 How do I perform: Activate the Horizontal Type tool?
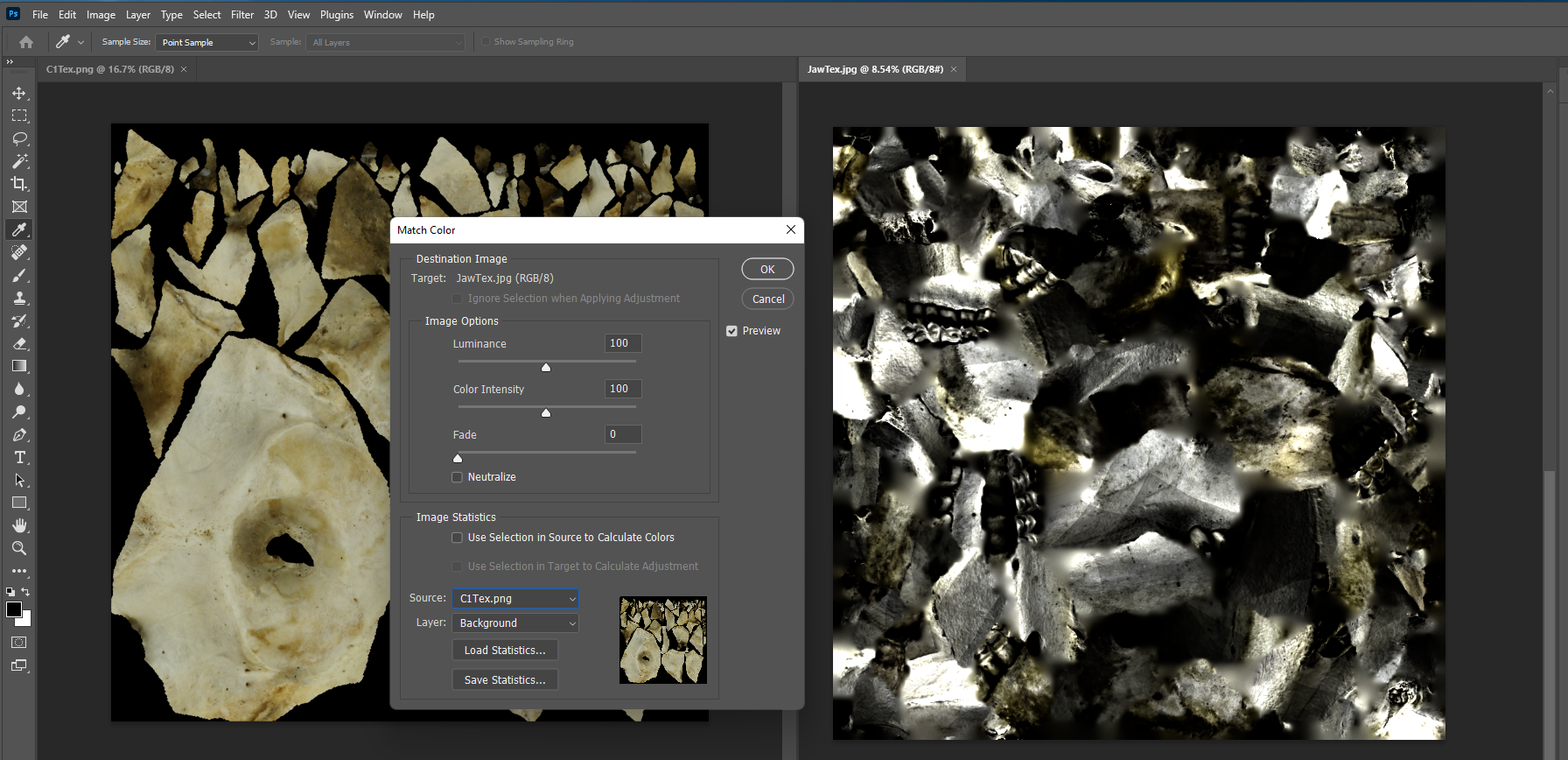19,457
